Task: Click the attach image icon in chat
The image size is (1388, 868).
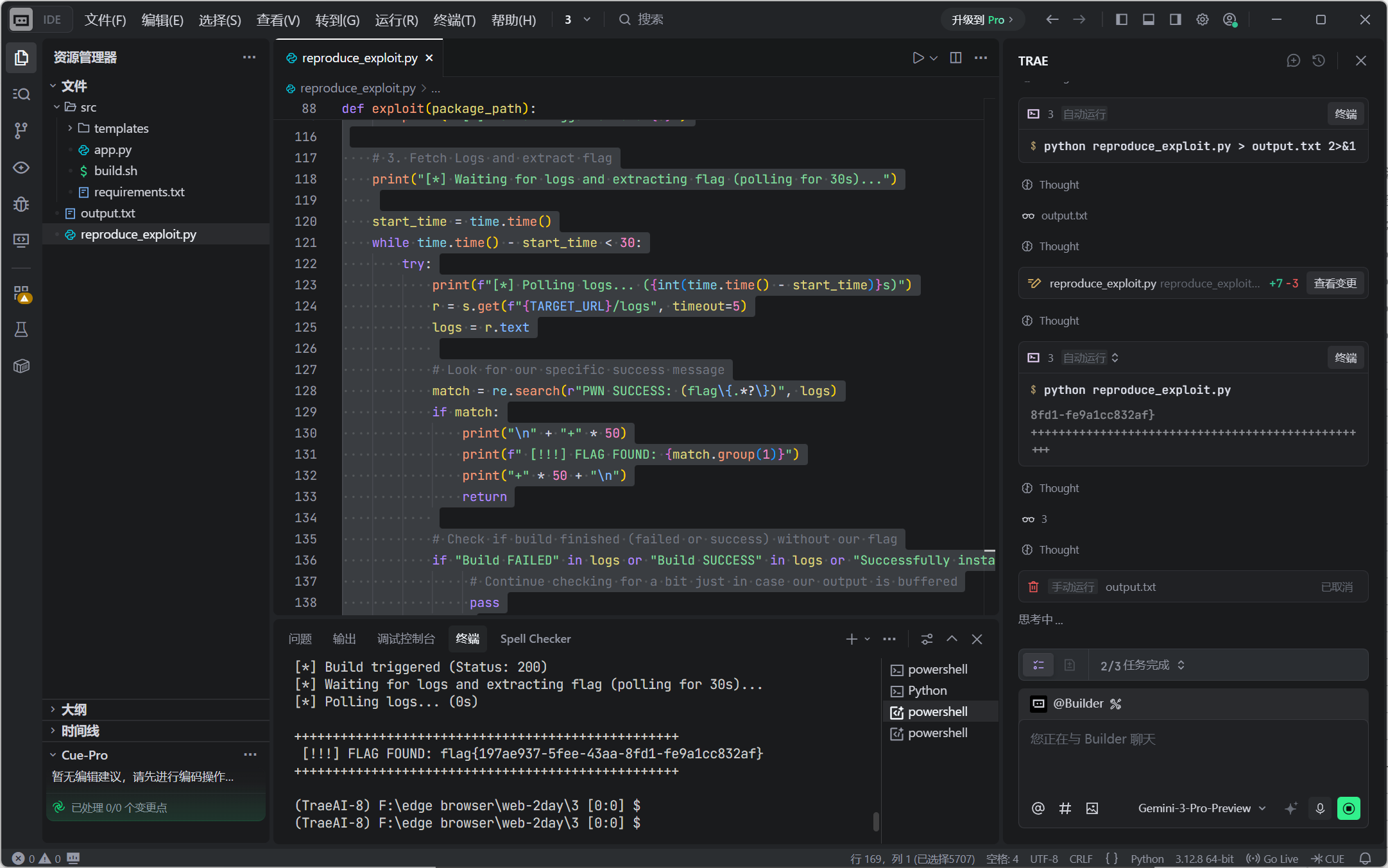Action: click(1092, 808)
